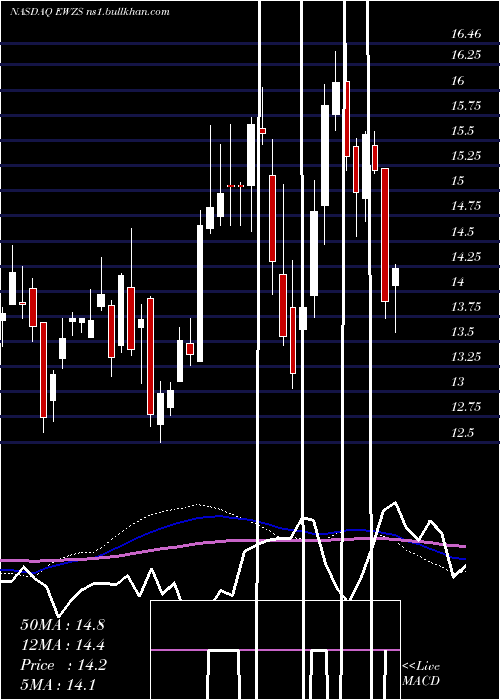Click the 13.25 price axis label
Image resolution: width=500 pixels, height=700 pixels.
click(466, 357)
